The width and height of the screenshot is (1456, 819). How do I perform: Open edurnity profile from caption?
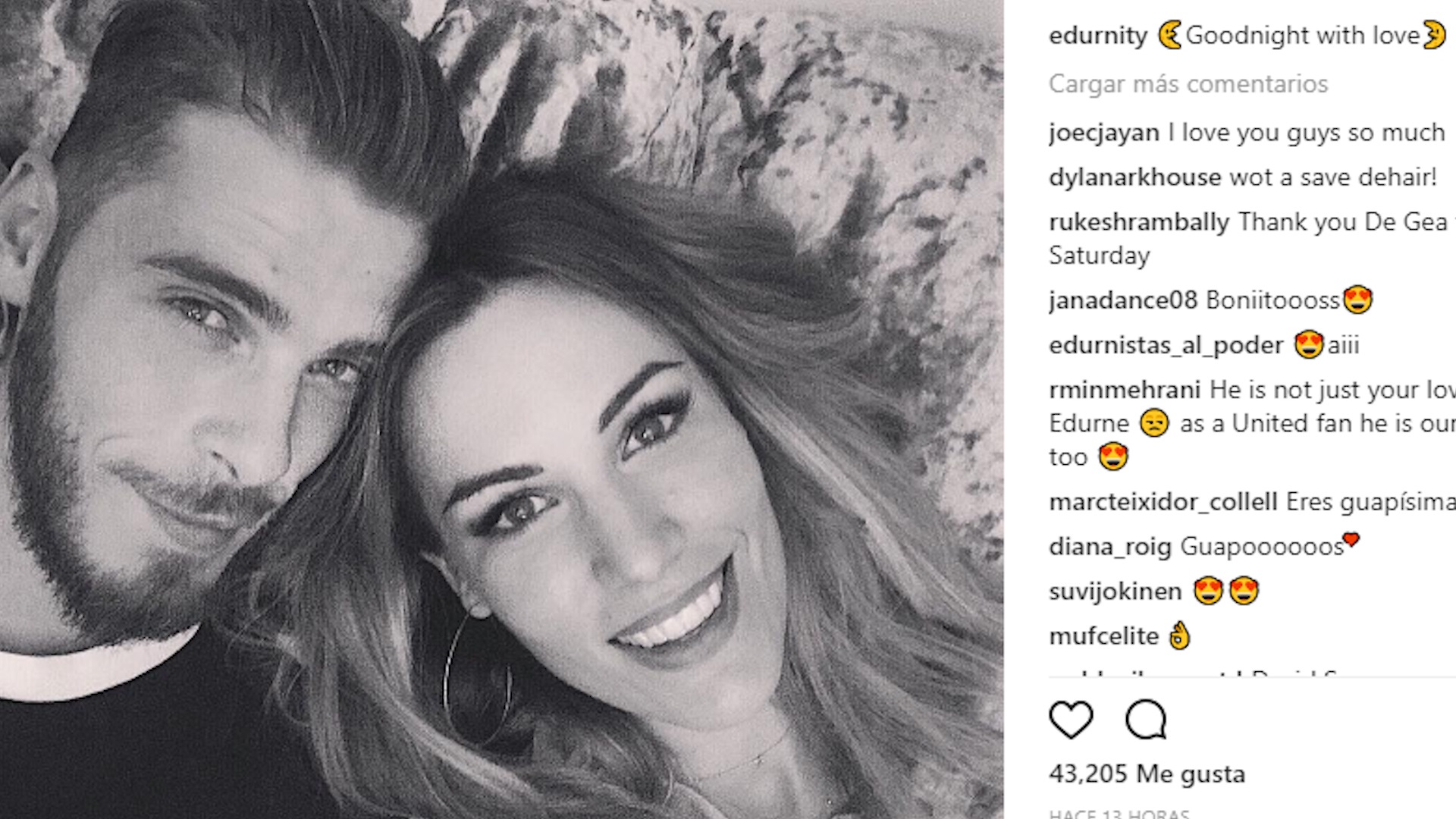coord(1097,35)
